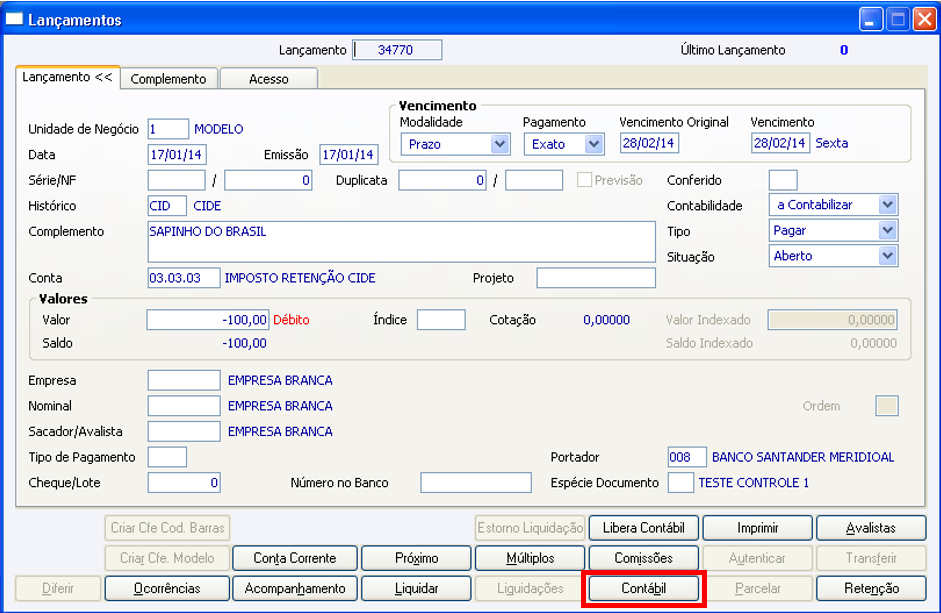This screenshot has height=613, width=941.
Task: Click the Conferido field
Action: click(x=783, y=180)
